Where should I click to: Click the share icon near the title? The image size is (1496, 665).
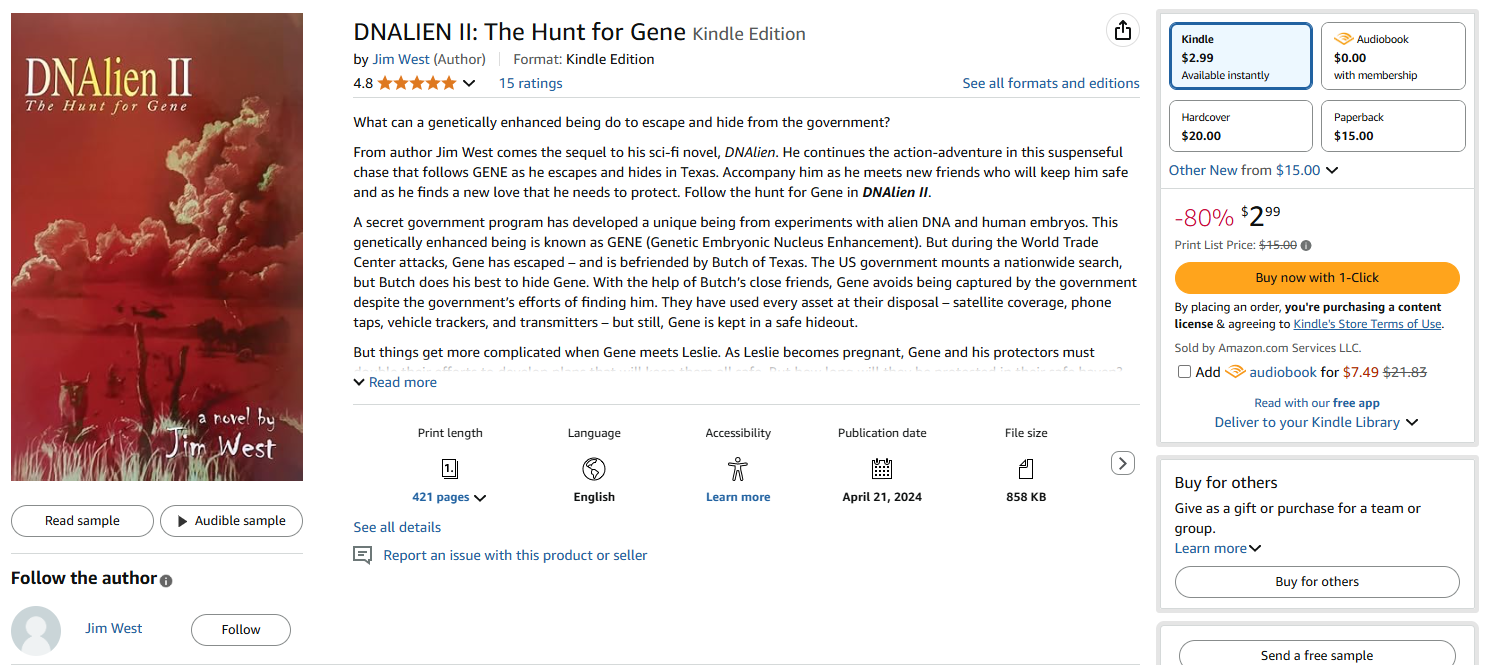[x=1123, y=31]
